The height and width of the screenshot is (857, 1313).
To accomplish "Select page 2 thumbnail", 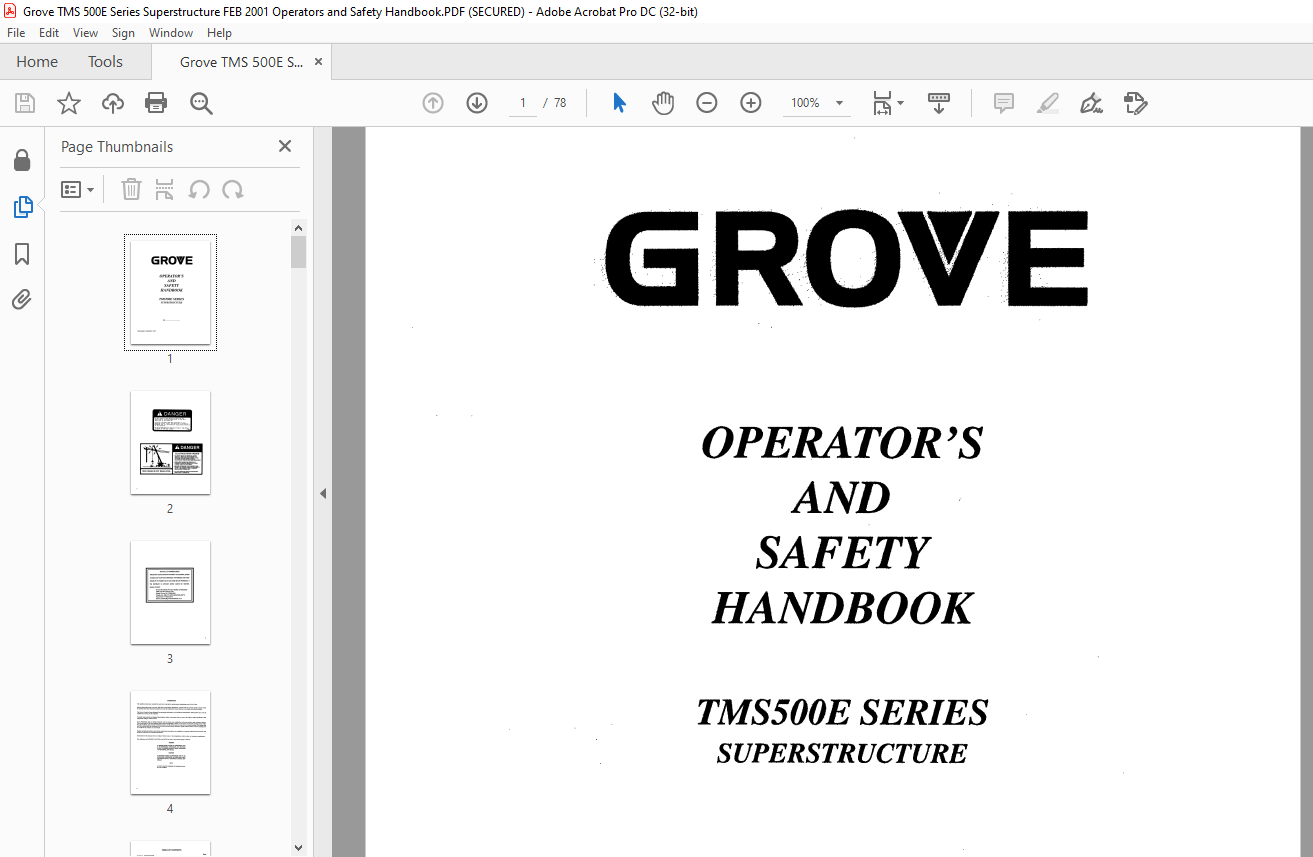I will 170,442.
